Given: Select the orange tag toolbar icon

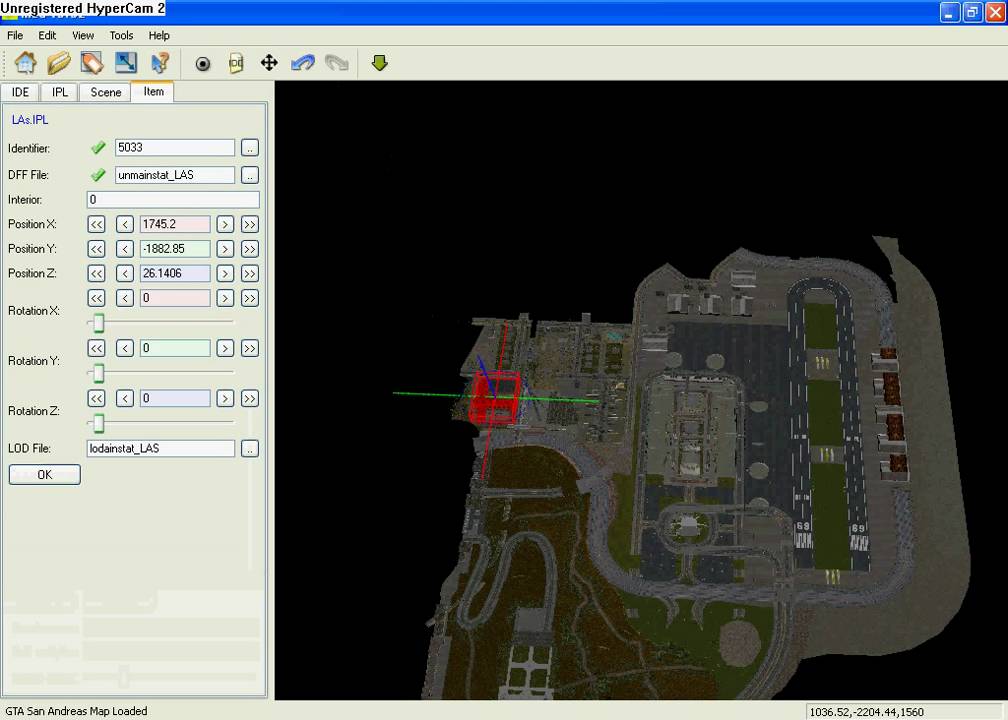Looking at the screenshot, I should click(92, 63).
